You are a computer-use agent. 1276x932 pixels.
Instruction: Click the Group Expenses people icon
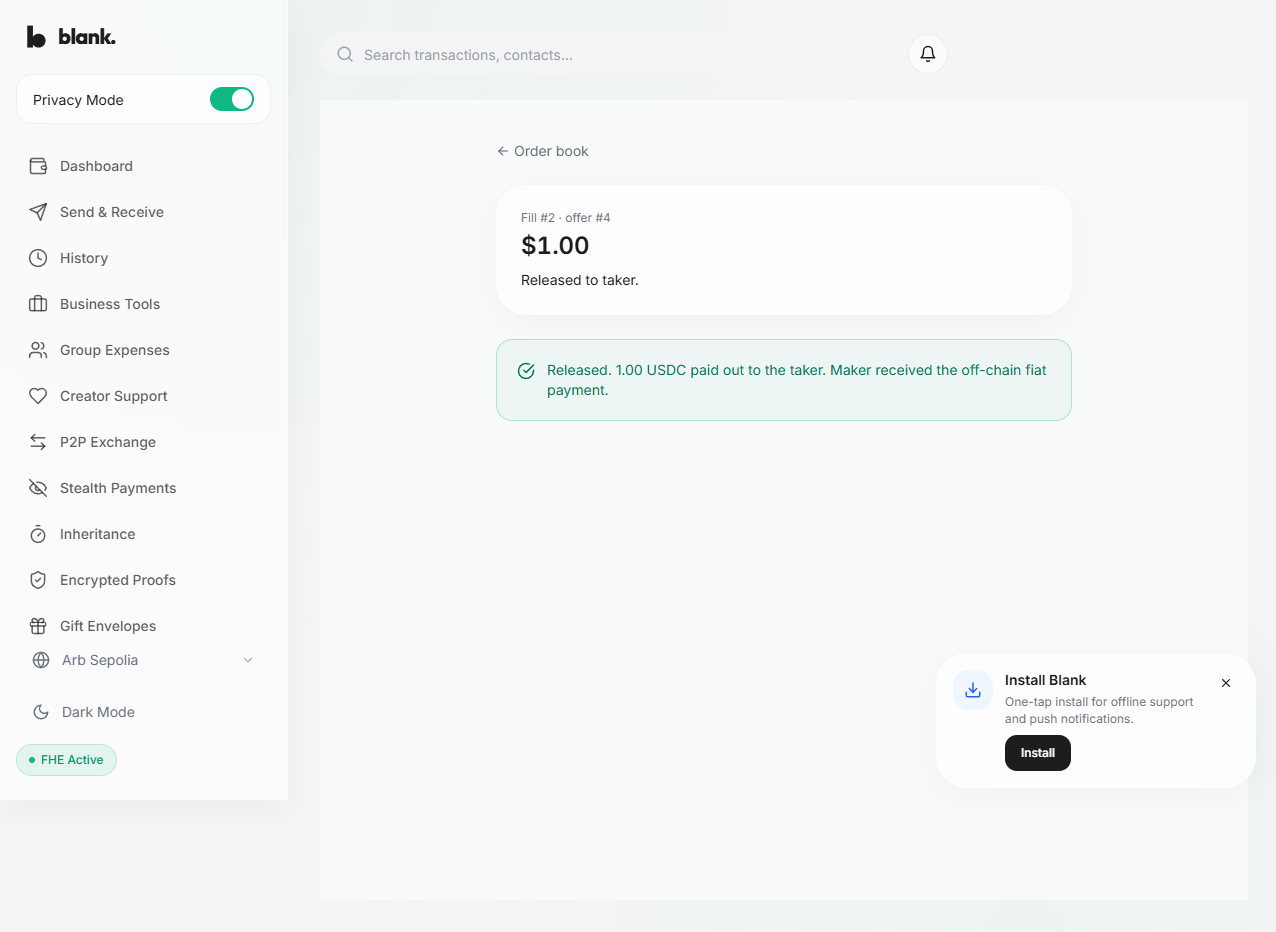tap(38, 350)
